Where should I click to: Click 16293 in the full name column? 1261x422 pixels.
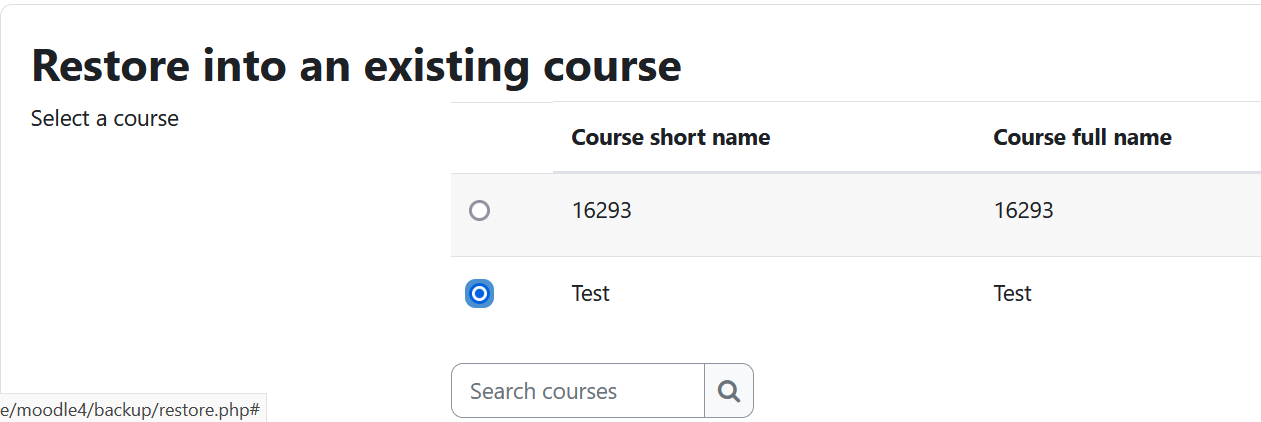[x=1024, y=210]
